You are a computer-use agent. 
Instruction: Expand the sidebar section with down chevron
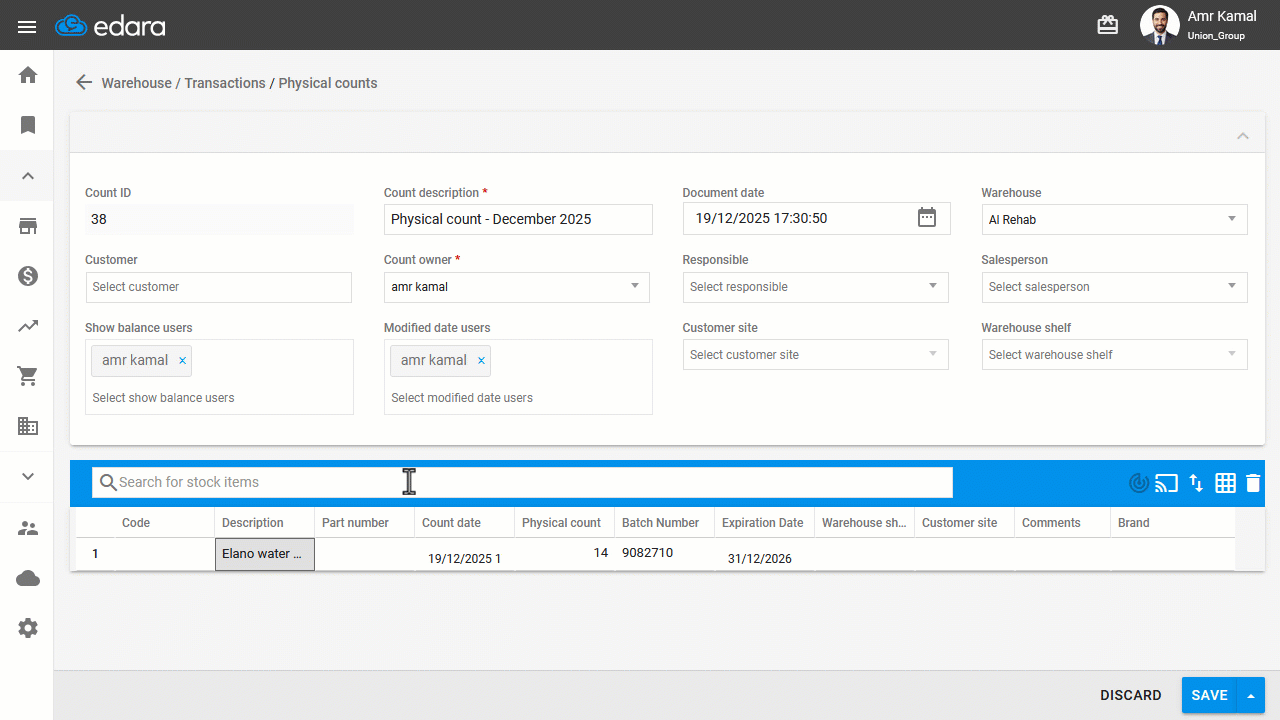click(x=28, y=476)
